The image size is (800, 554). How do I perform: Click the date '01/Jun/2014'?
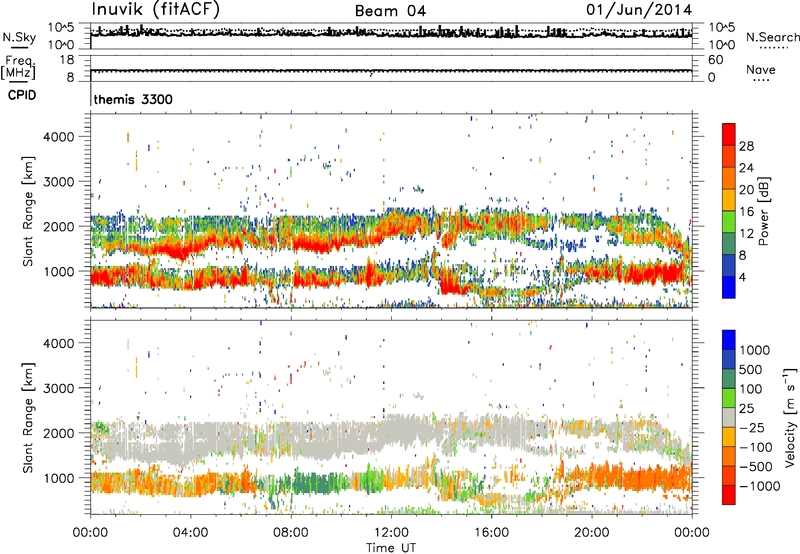[639, 10]
